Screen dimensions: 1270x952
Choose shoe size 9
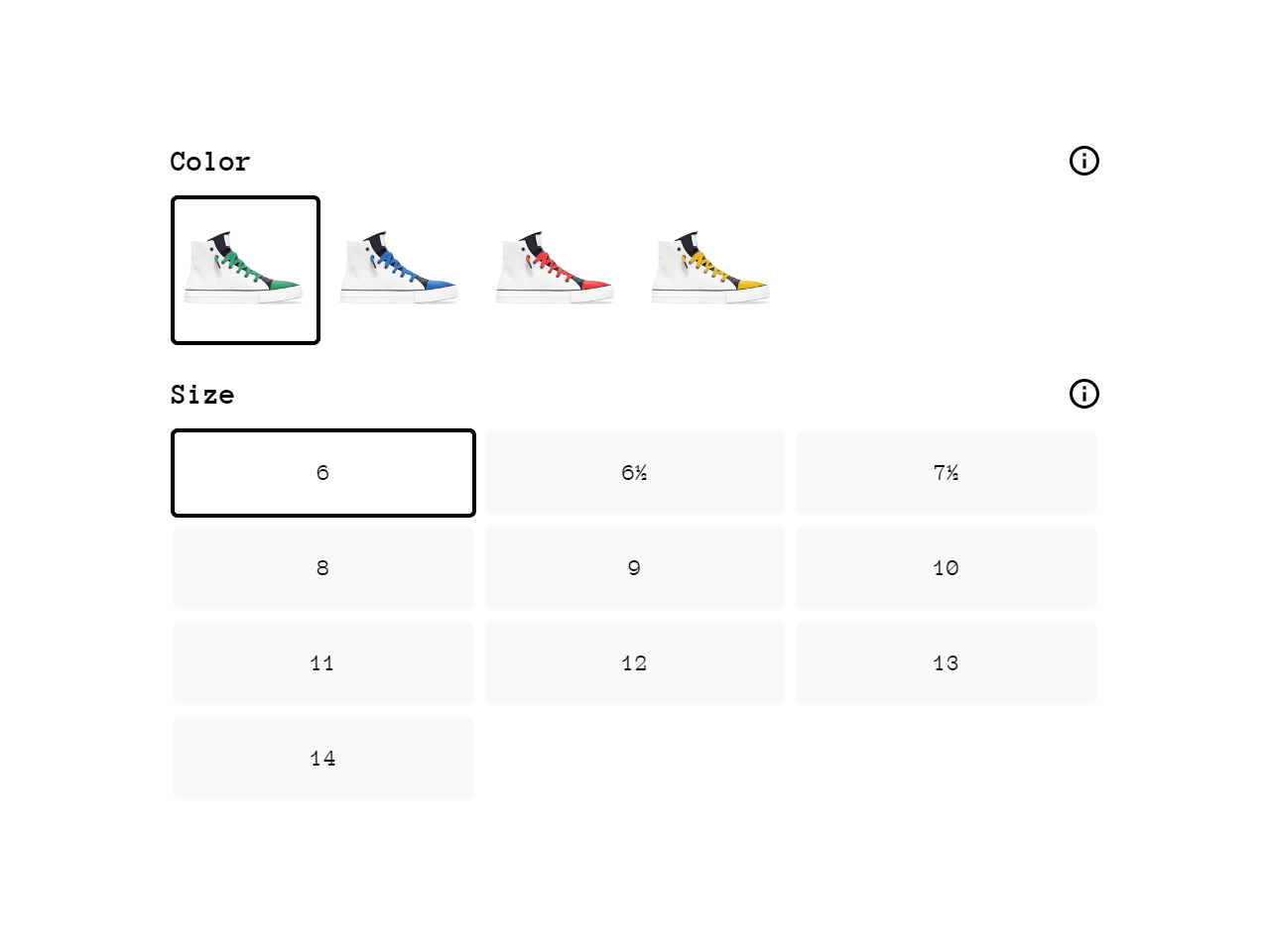click(635, 568)
